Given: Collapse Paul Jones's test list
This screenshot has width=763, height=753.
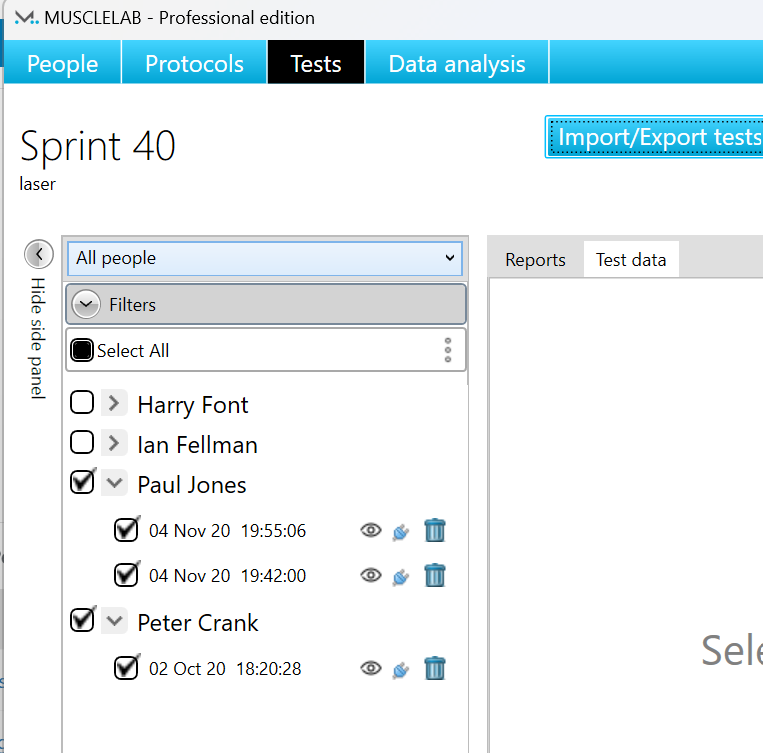Looking at the screenshot, I should pyautogui.click(x=114, y=482).
